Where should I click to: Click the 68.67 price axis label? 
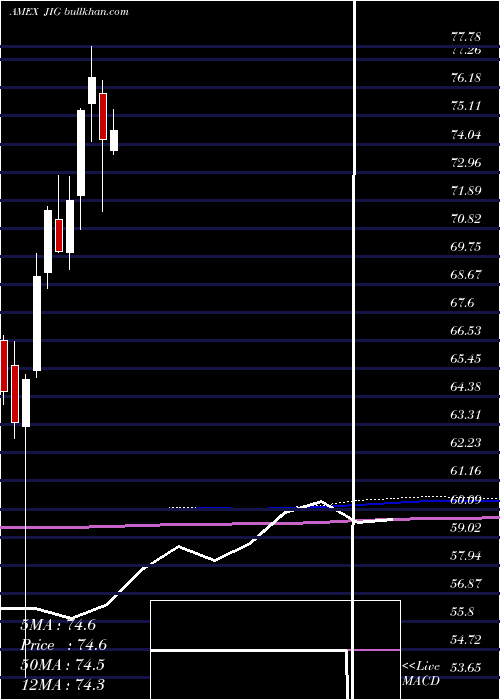[467, 275]
